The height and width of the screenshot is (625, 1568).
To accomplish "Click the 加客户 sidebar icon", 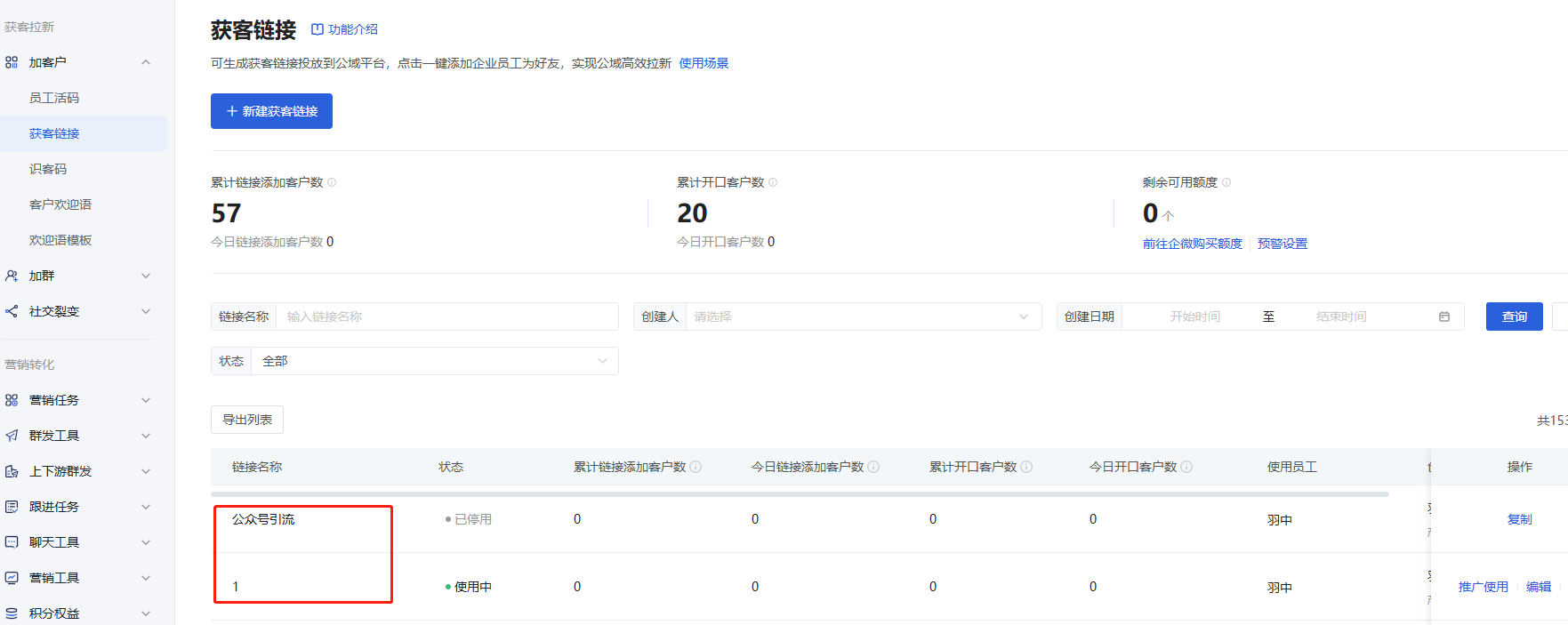I will coord(12,62).
